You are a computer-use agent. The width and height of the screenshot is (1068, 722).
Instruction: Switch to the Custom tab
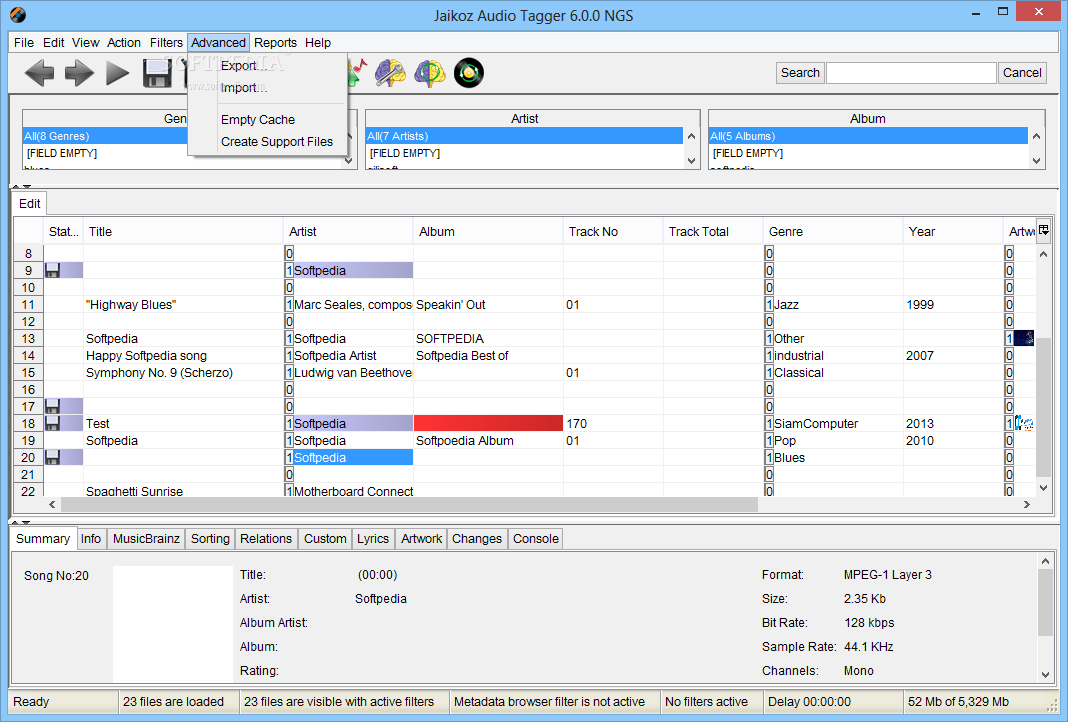click(x=325, y=539)
